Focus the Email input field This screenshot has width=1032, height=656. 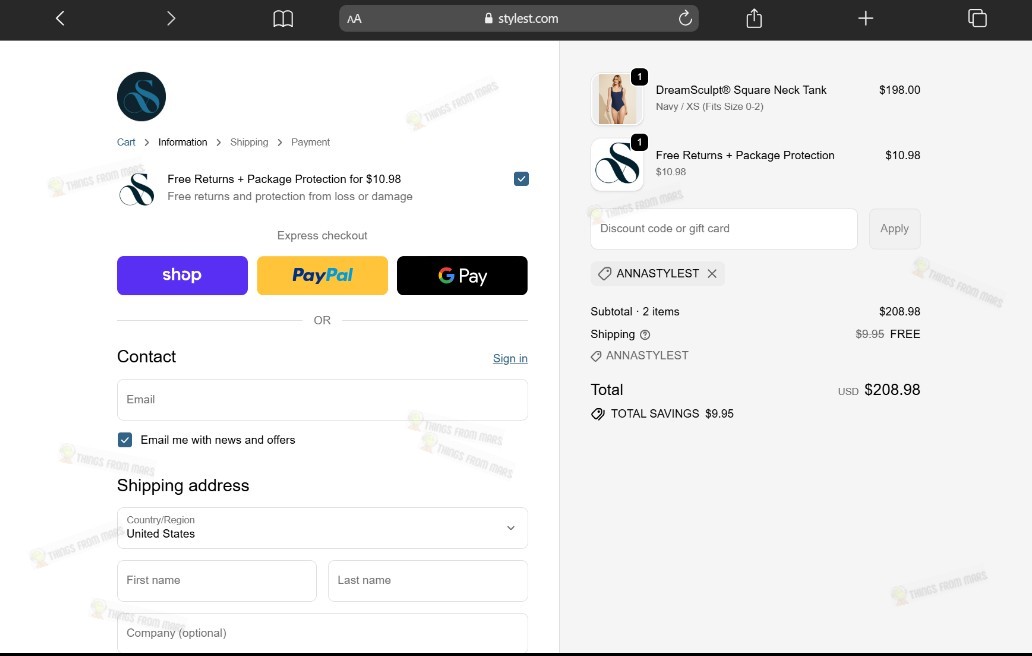tap(322, 399)
